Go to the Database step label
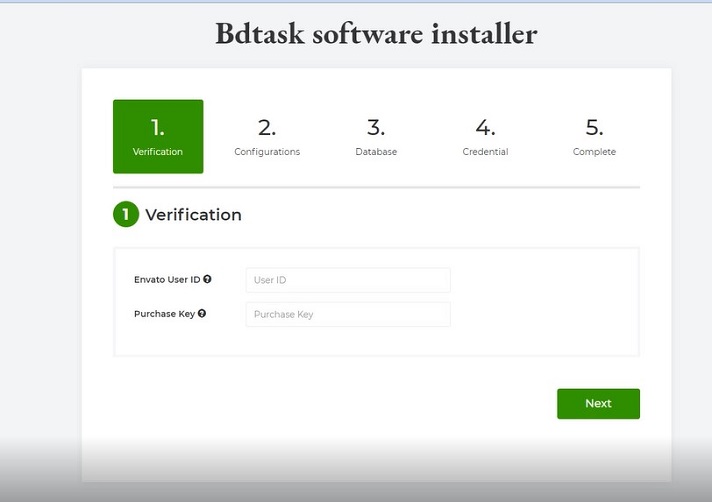The image size is (712, 502). coord(376,152)
